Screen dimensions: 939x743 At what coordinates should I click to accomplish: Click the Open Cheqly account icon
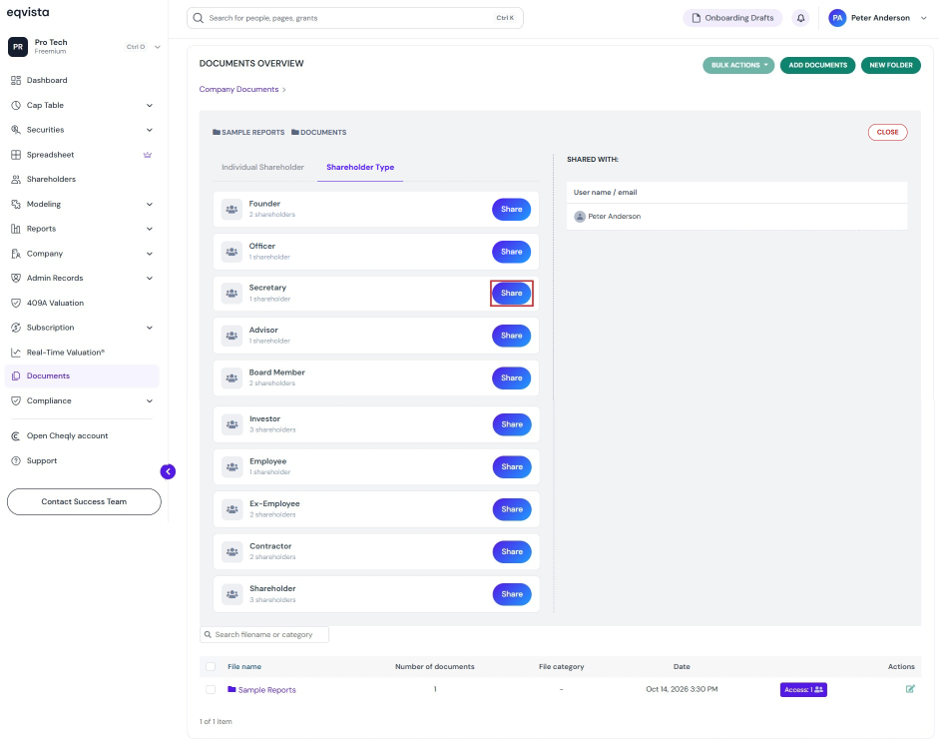[16, 436]
